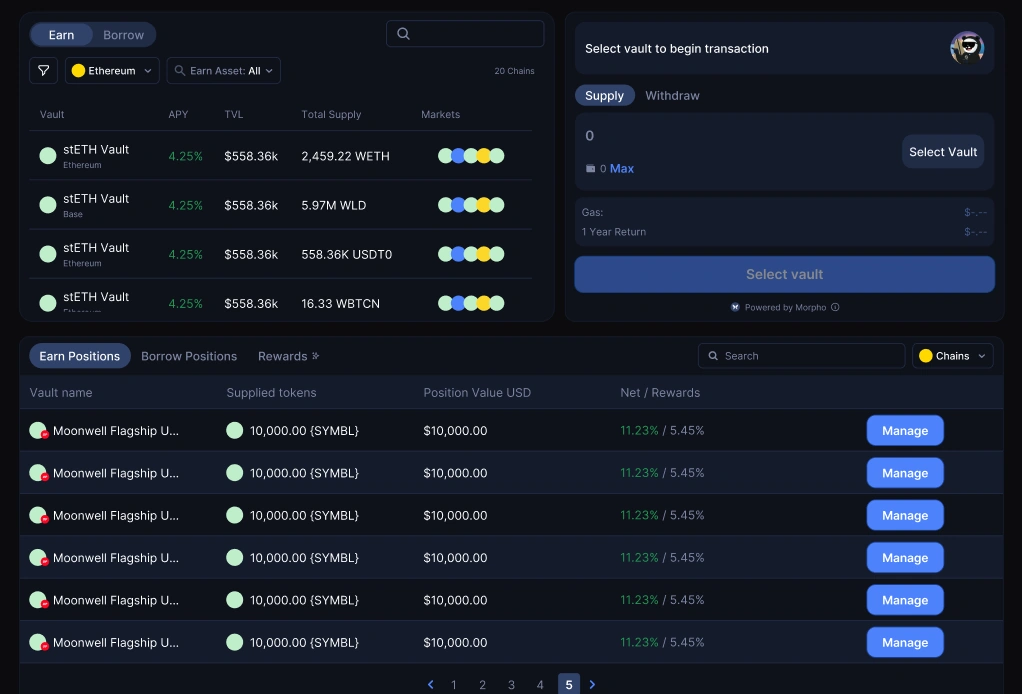Click the markets icons in the 558.36K USDT0 row
This screenshot has height=694, width=1022.
(x=471, y=254)
